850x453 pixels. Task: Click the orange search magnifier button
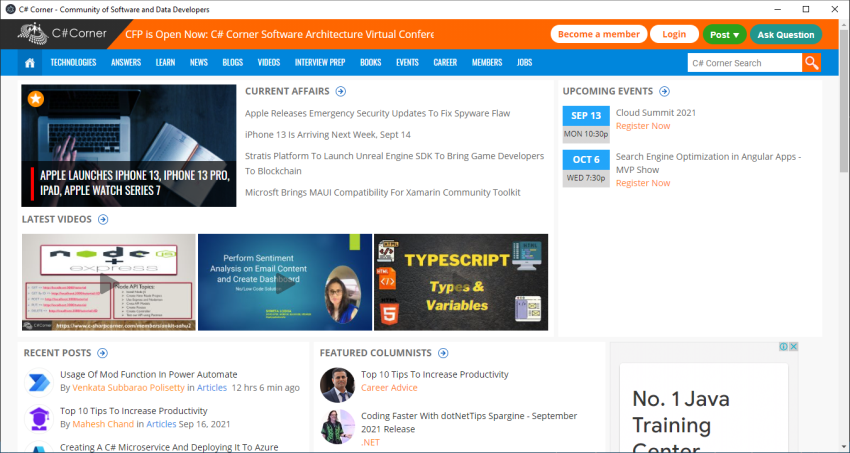[812, 63]
